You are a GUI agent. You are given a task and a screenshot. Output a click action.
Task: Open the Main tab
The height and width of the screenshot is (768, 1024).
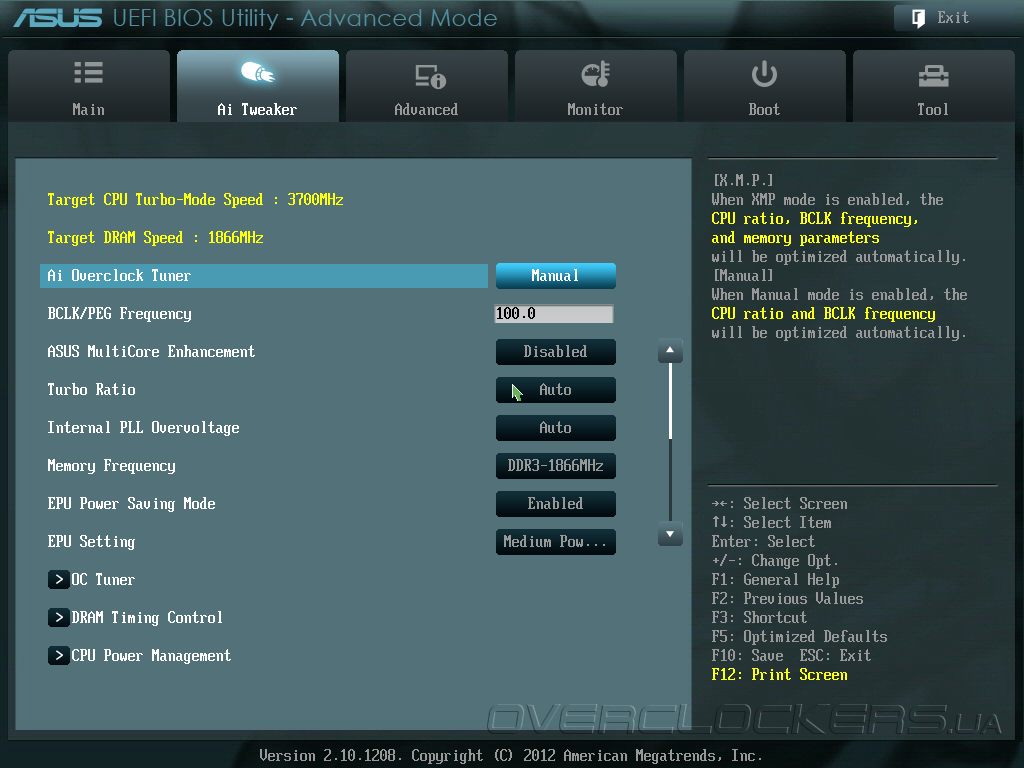point(89,86)
